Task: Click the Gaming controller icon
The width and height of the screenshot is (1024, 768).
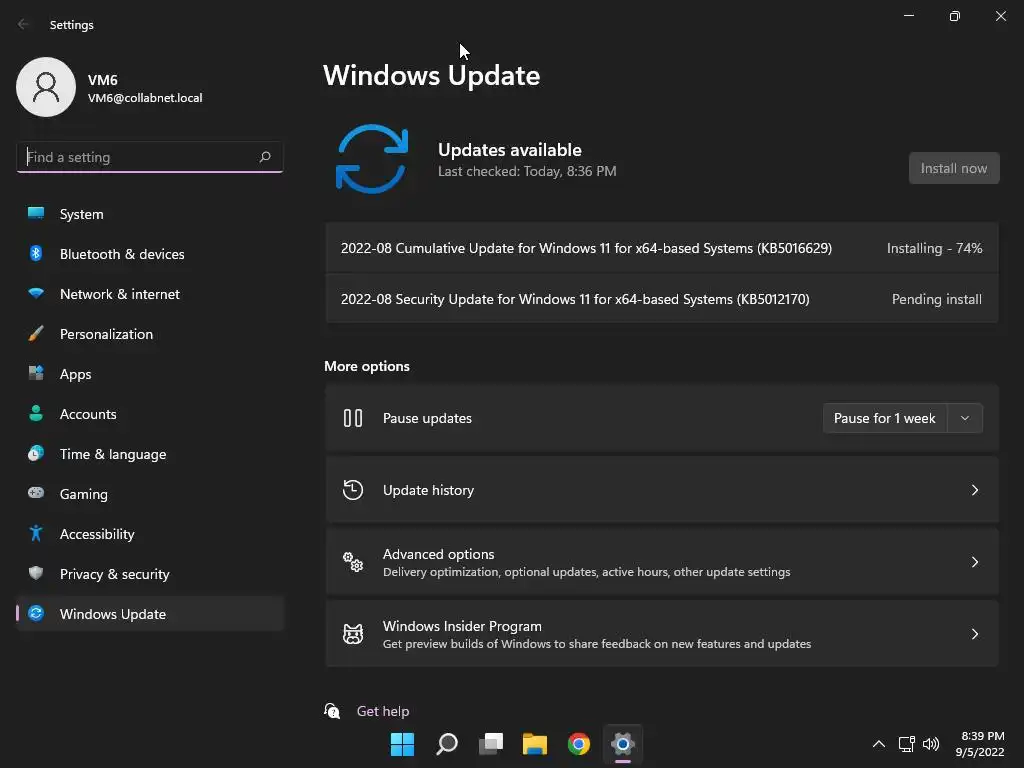Action: (x=36, y=493)
